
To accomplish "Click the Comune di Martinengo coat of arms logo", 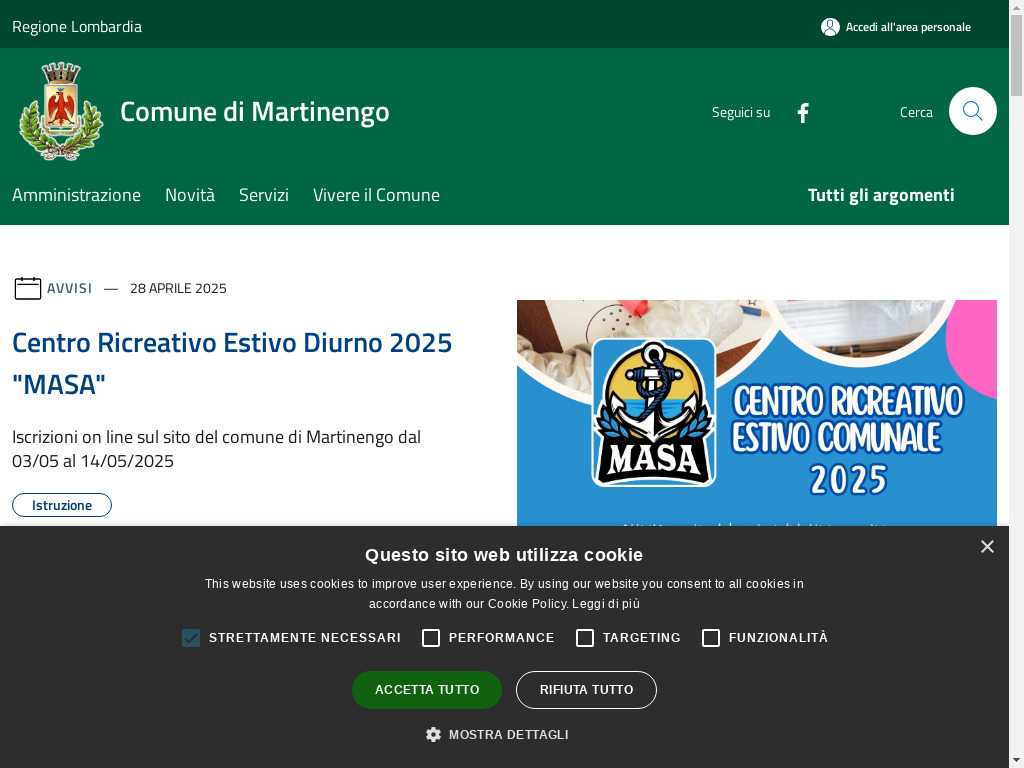I will (61, 112).
